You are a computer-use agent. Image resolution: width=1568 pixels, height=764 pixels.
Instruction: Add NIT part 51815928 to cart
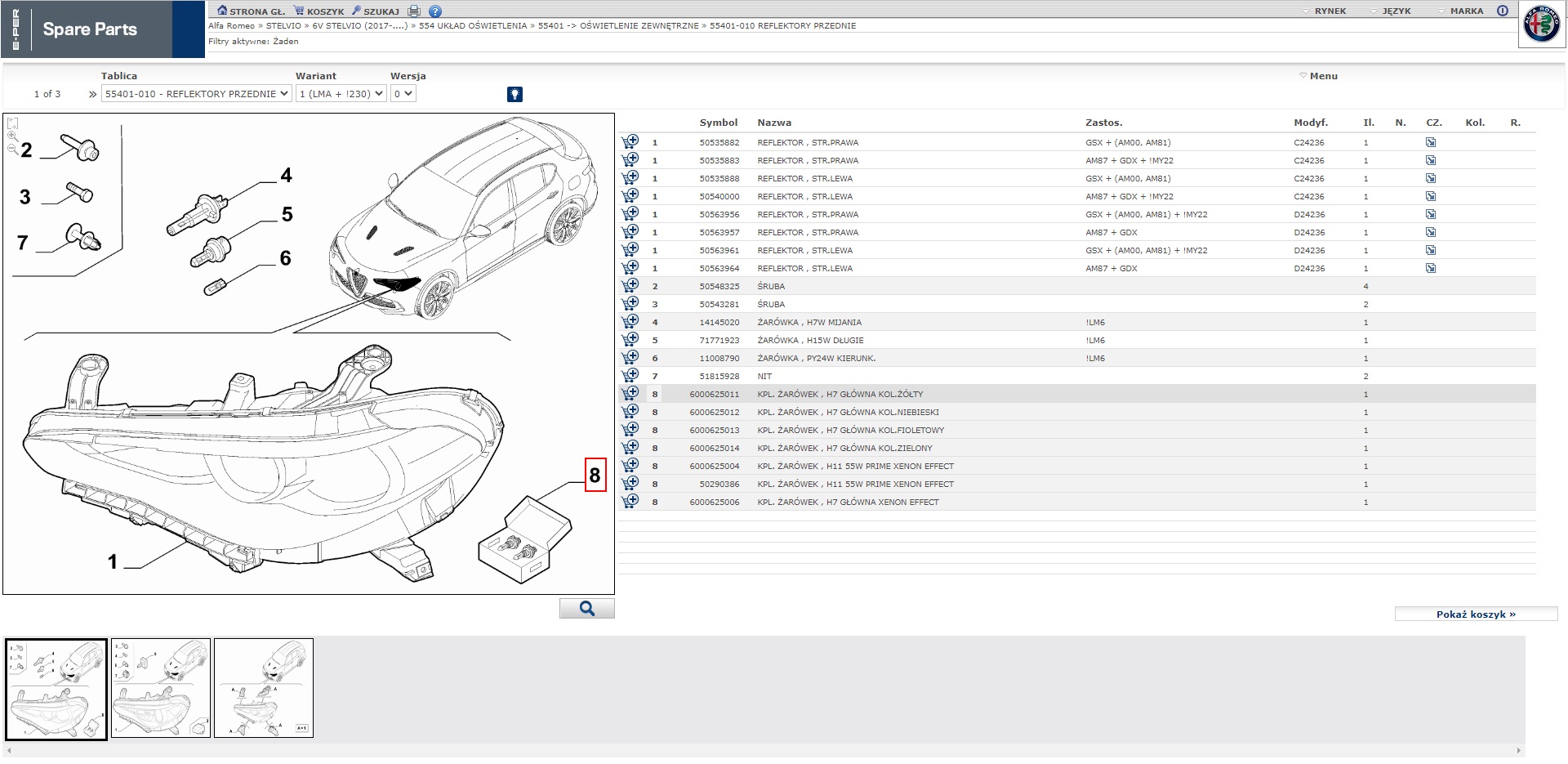[x=630, y=376]
